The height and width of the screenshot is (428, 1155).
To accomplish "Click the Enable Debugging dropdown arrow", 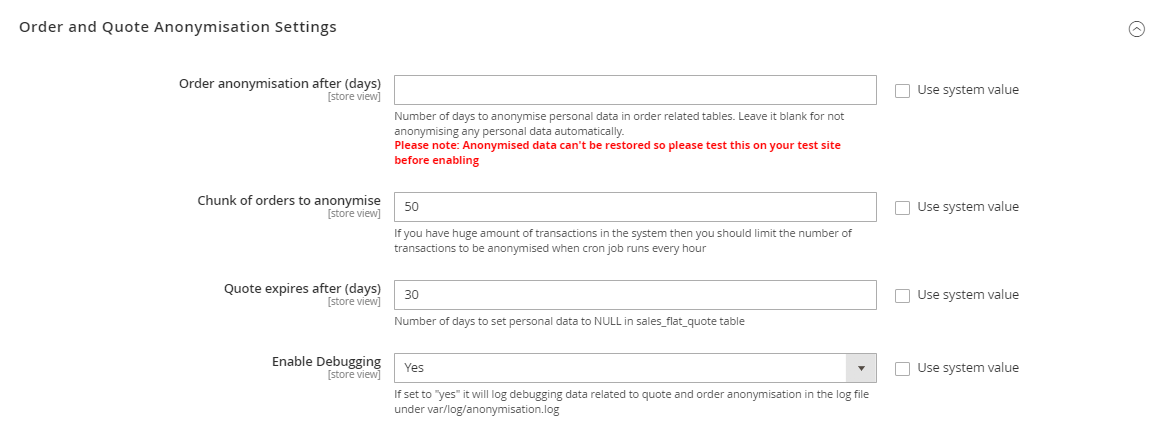I will (x=861, y=368).
